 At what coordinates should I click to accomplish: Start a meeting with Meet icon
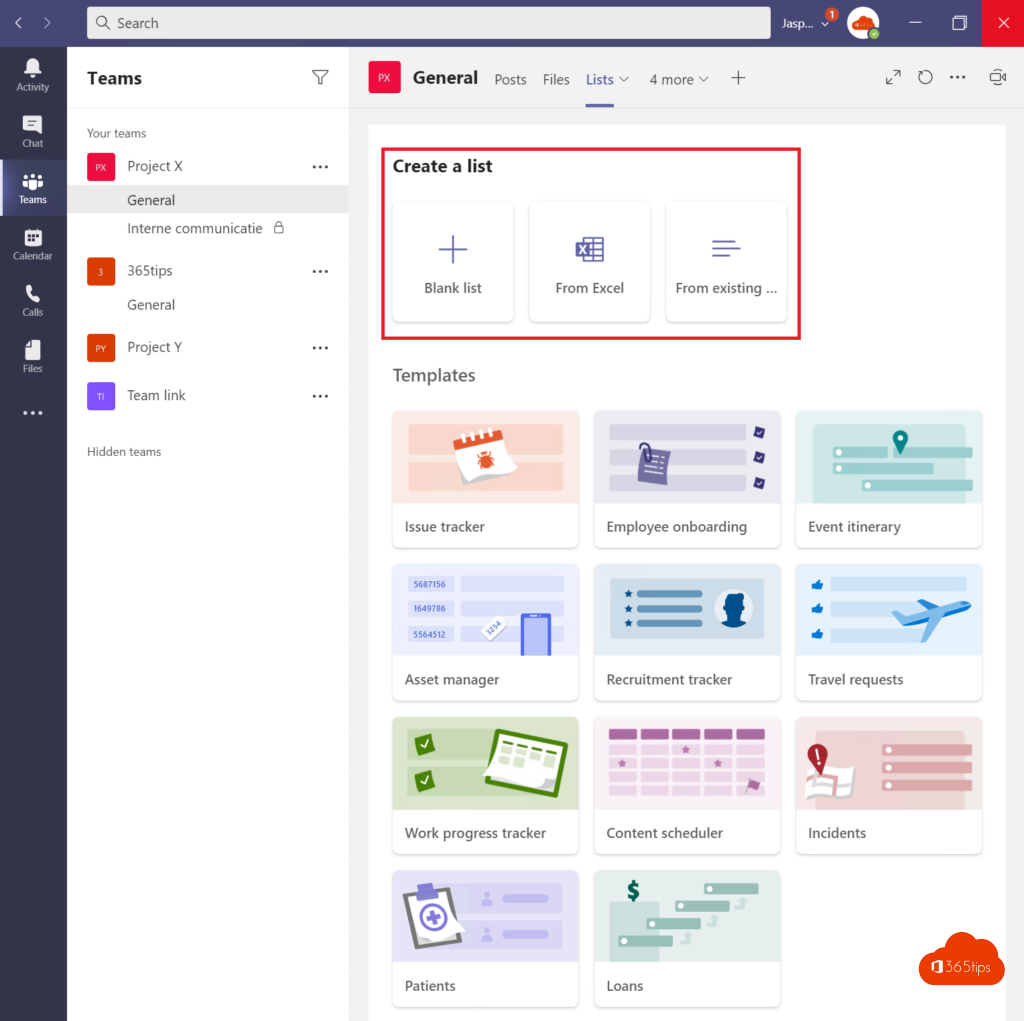click(x=997, y=78)
